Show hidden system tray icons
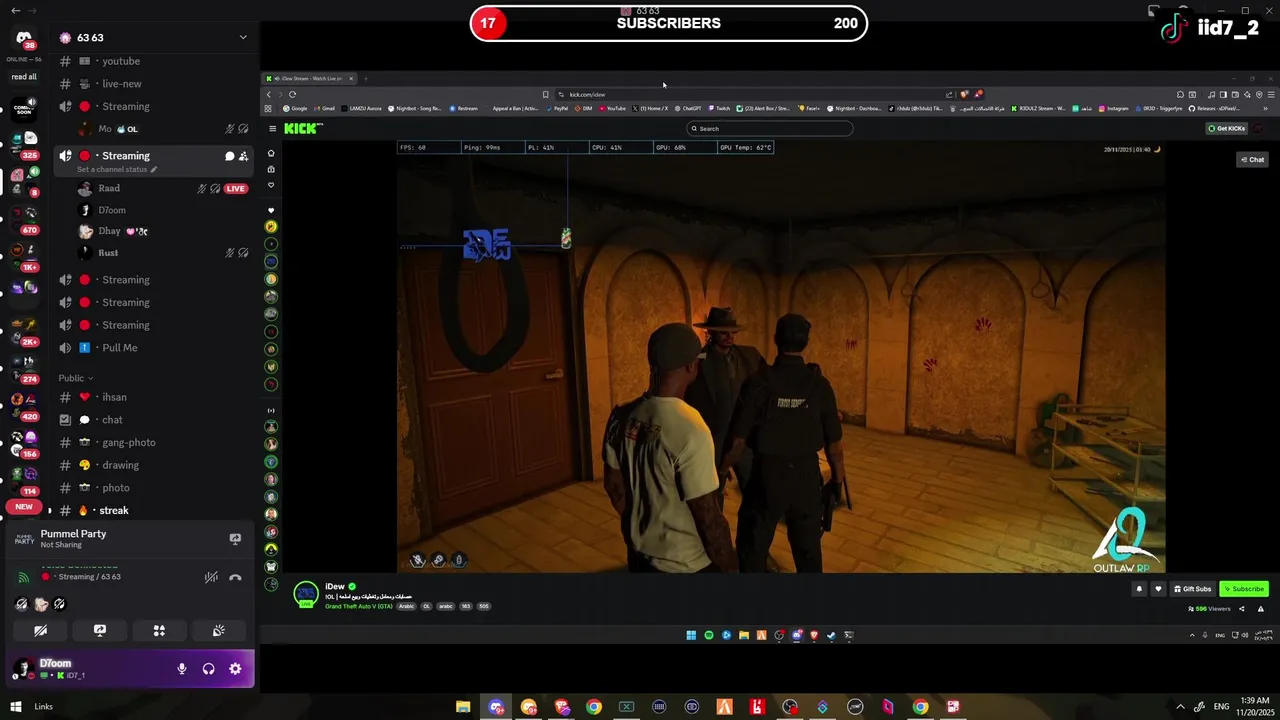Screen dimensions: 1280x720 (x=1180, y=707)
